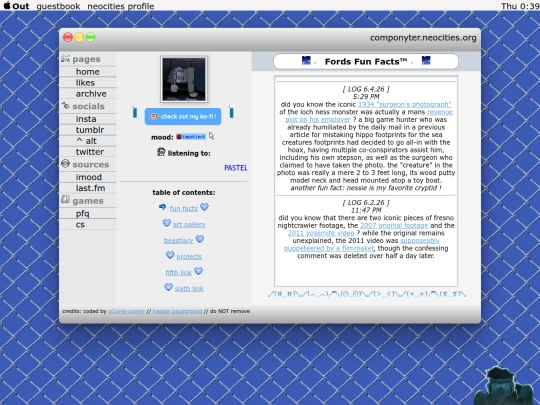540x405 pixels.
Task: Open the sixth link entry
Action: coord(189,289)
